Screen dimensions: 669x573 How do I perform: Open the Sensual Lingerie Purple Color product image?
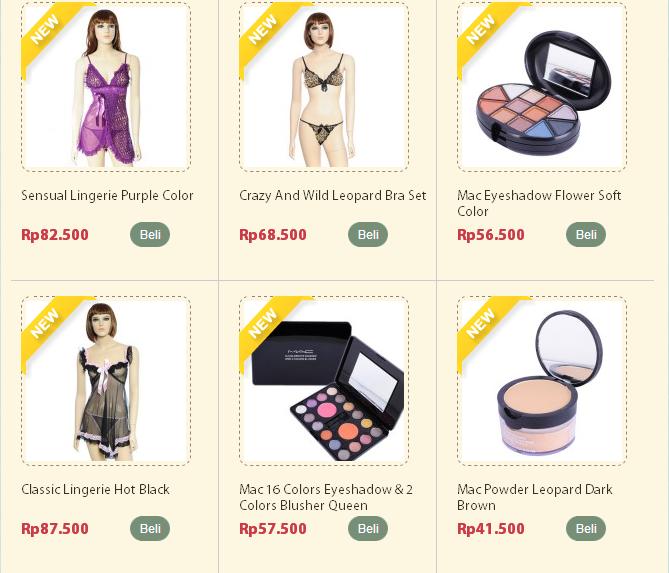point(106,87)
